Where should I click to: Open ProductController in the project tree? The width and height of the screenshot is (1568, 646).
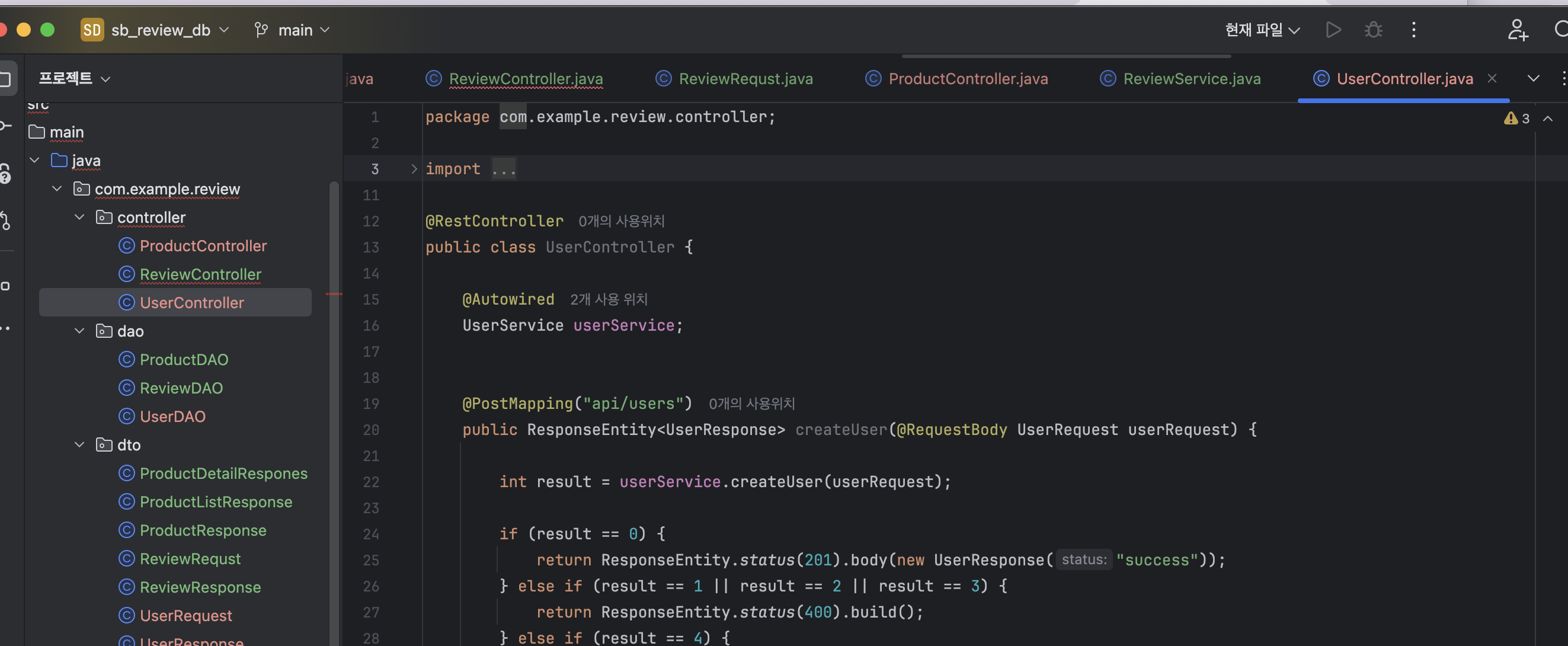coord(203,245)
